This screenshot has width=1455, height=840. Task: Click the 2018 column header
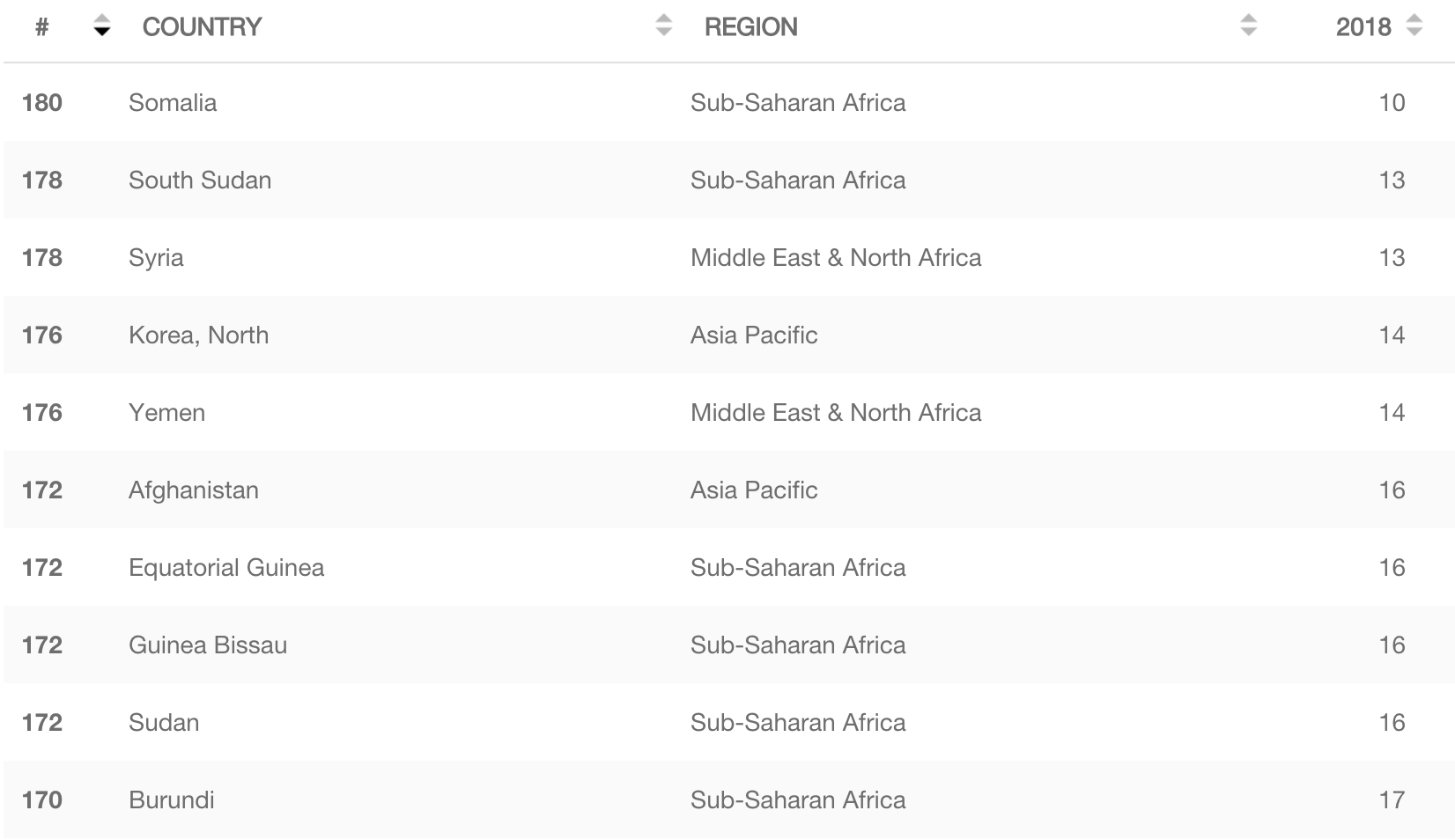pyautogui.click(x=1363, y=27)
